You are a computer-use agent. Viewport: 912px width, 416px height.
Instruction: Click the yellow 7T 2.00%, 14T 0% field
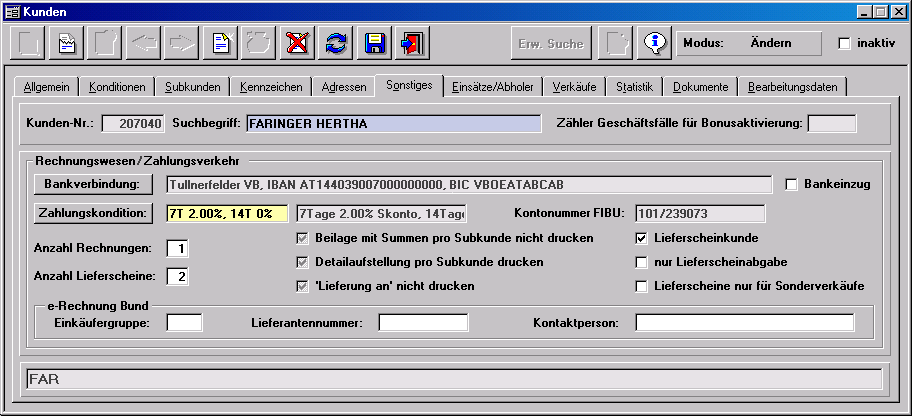[x=227, y=213]
